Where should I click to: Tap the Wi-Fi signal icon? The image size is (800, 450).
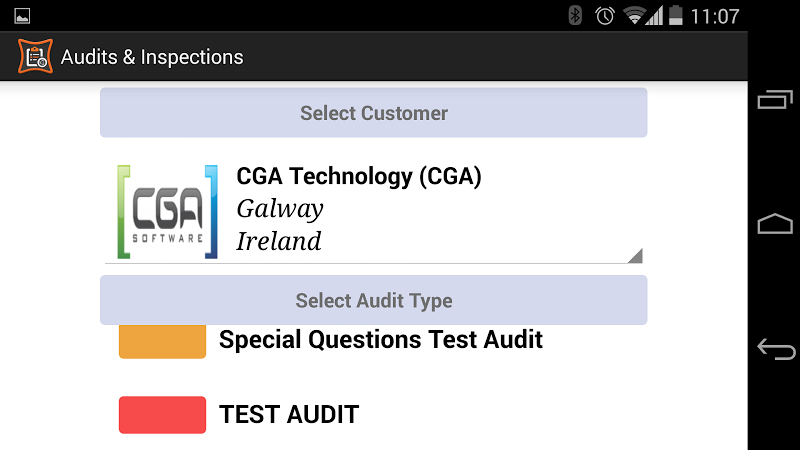(634, 16)
